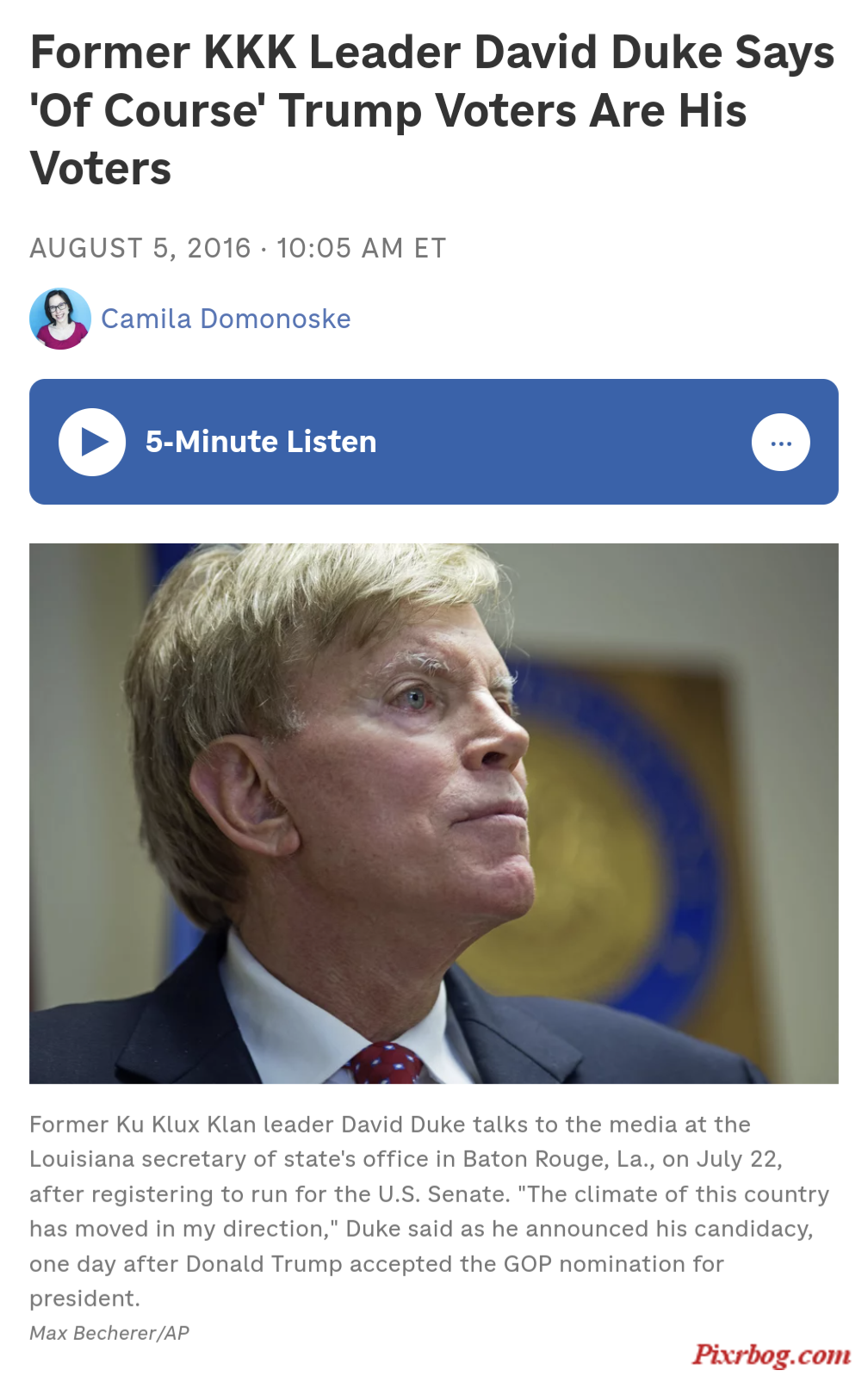The image size is (868, 1383).
Task: Click the word "Voters" ending the headline
Action: [101, 168]
